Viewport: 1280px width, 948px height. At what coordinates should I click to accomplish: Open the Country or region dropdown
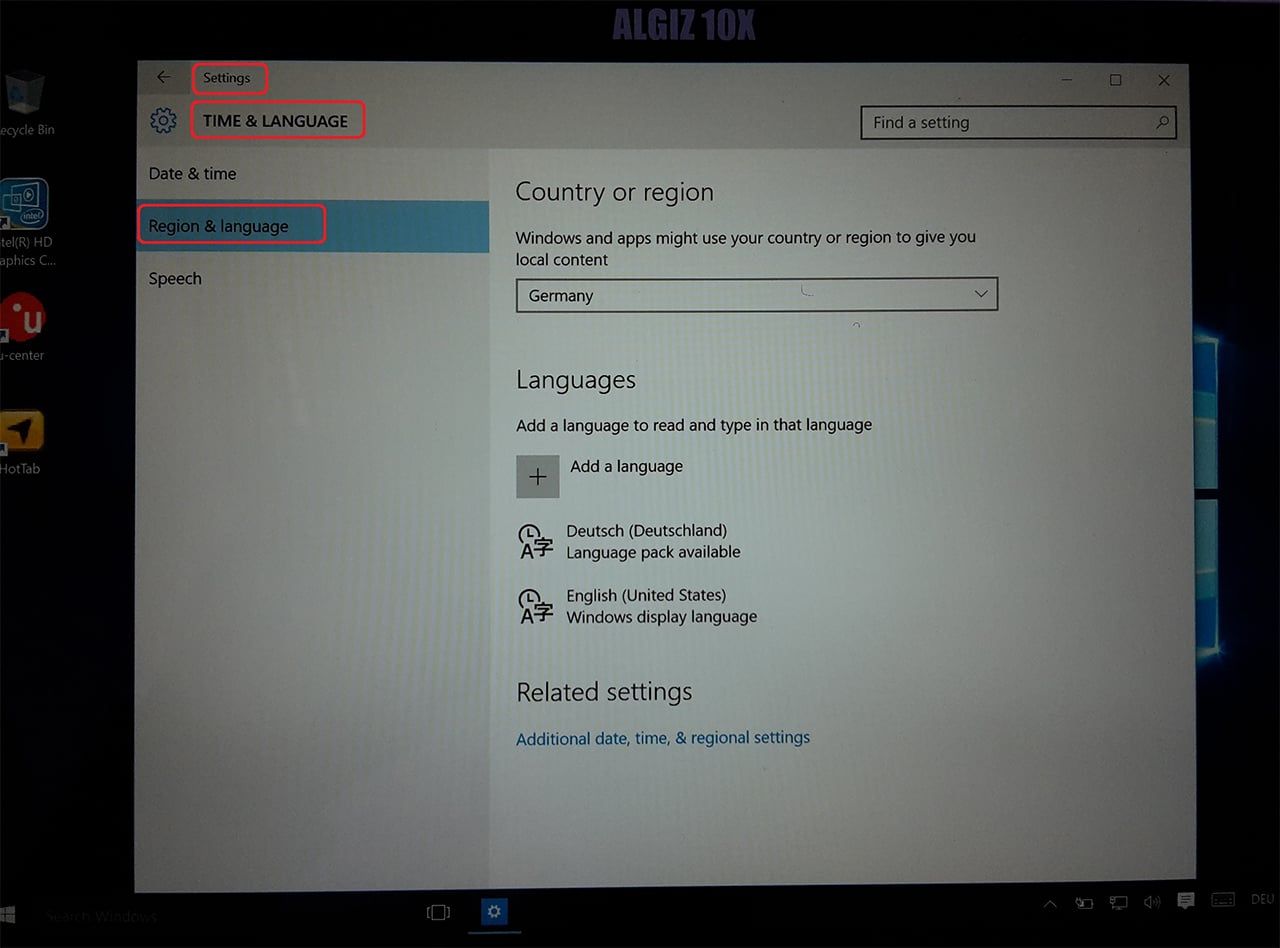click(x=757, y=294)
